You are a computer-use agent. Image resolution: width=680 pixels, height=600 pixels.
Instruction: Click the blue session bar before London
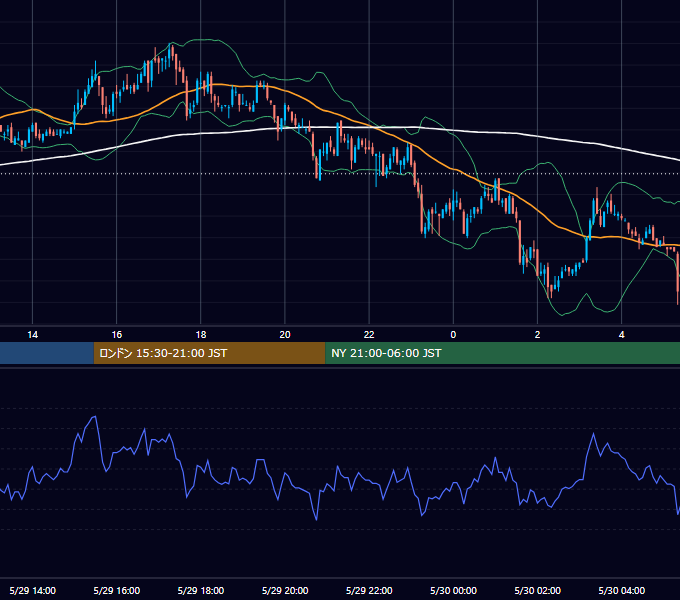47,353
